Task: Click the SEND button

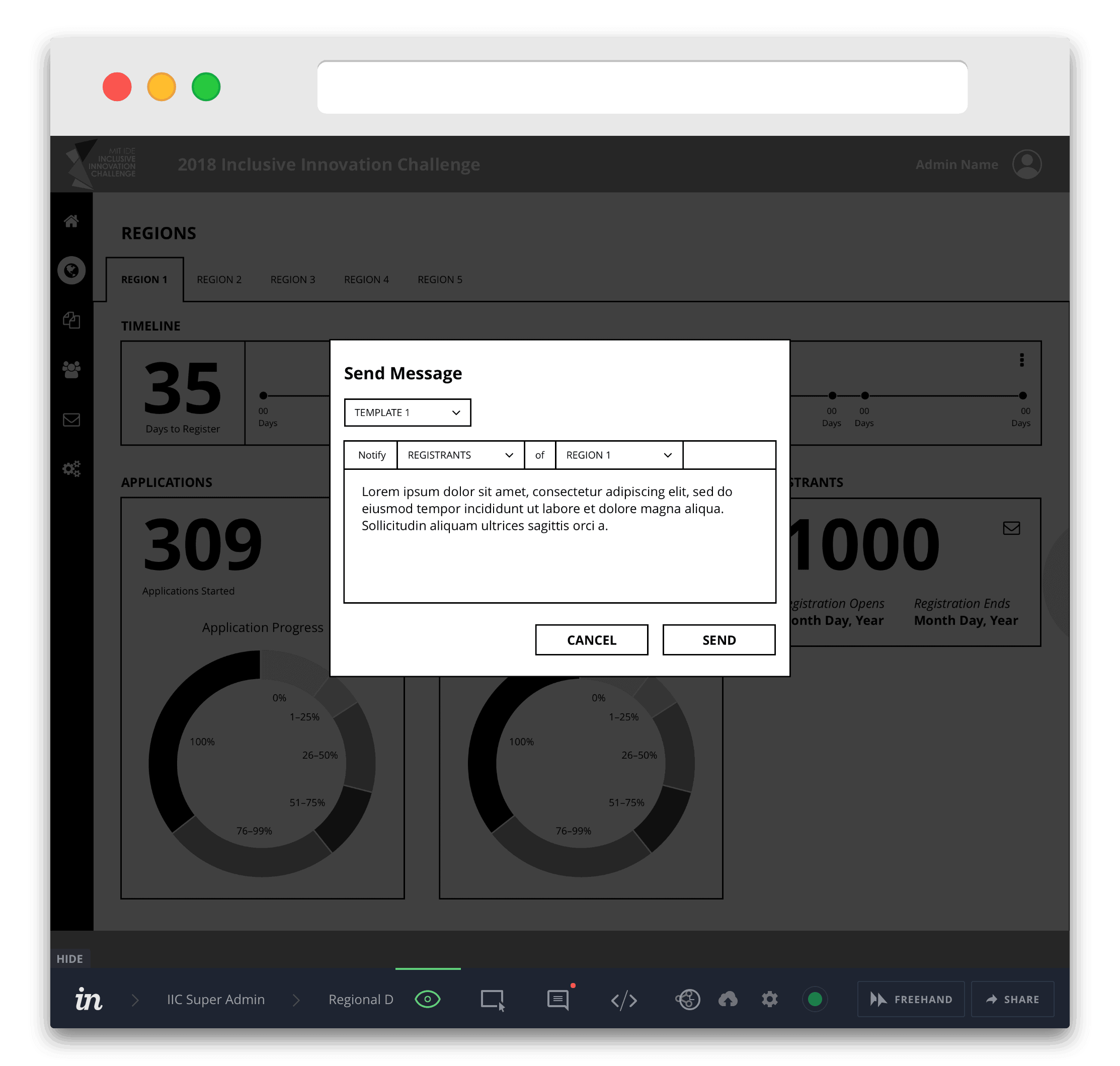Action: coord(718,640)
